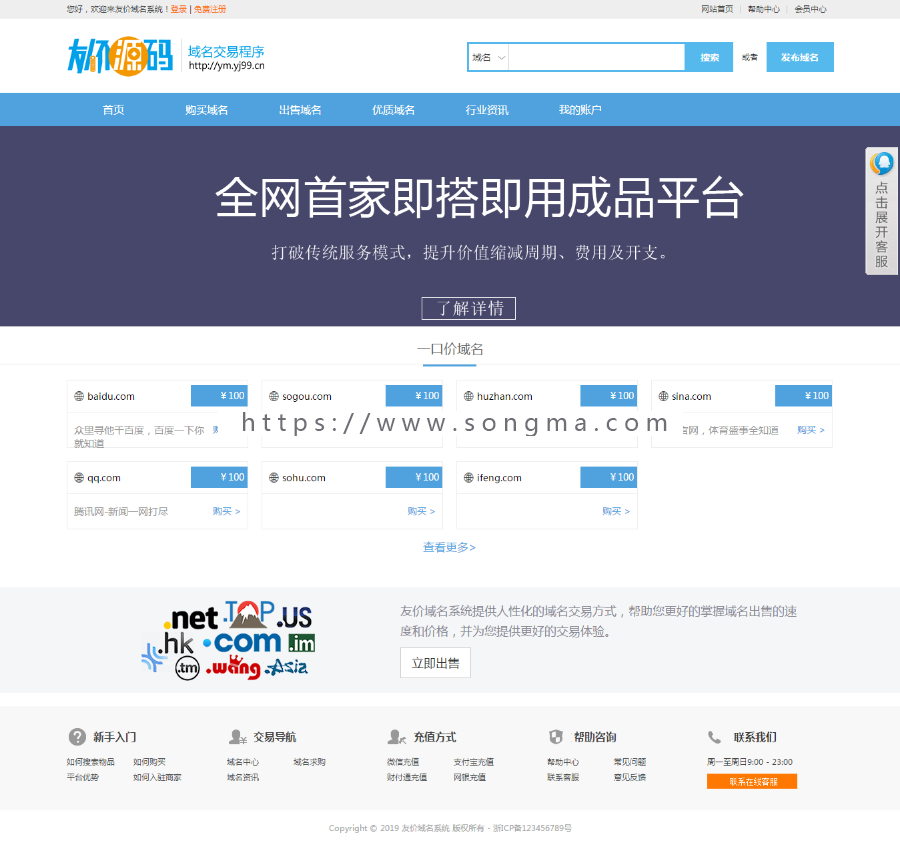Click the globe icon beside sohu.com

coord(274,478)
